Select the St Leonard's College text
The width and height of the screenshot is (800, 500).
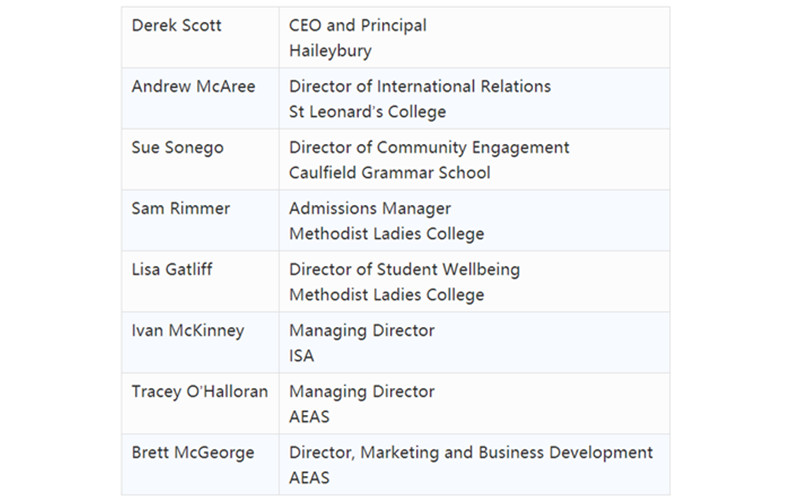tap(367, 111)
